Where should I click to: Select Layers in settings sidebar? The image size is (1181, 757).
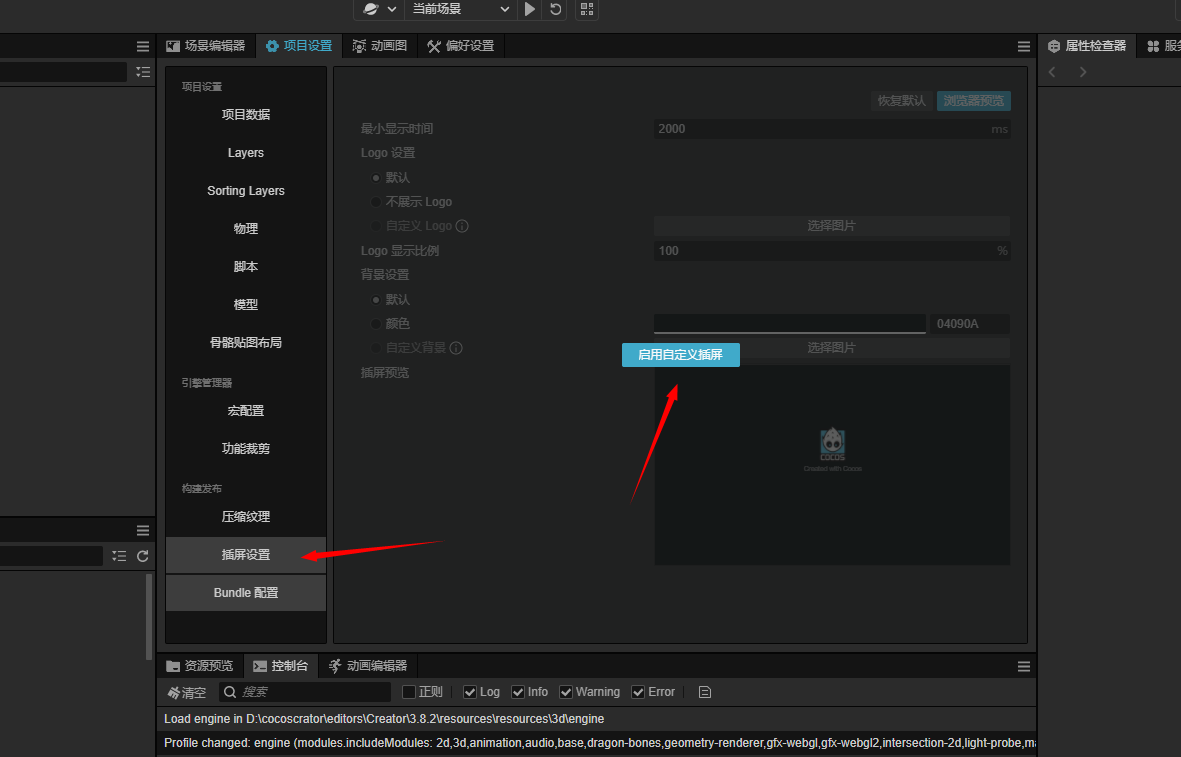tap(246, 153)
